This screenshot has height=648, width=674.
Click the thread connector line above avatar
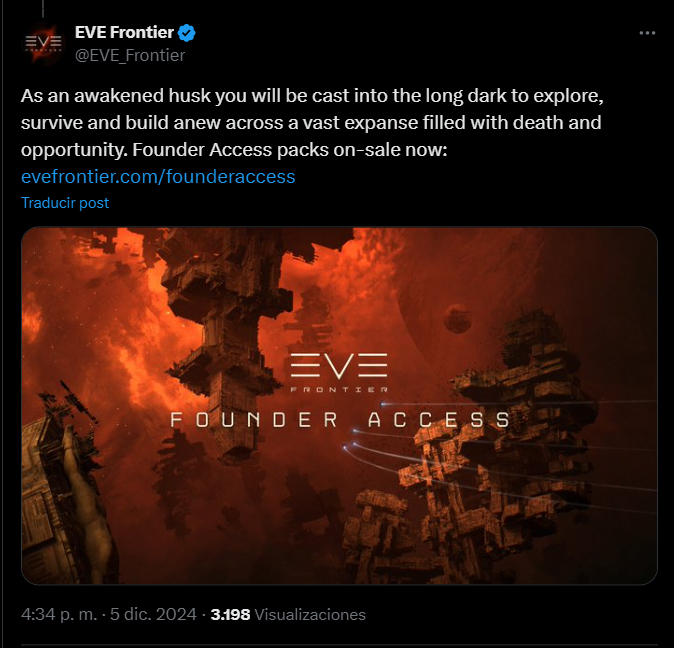point(43,8)
